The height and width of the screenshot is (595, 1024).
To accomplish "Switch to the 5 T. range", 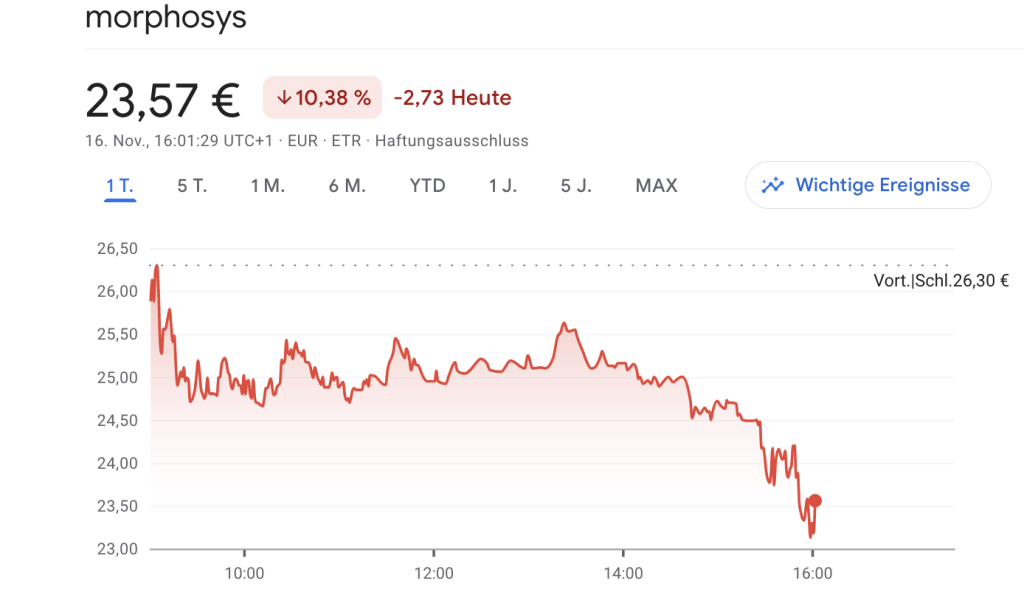I will pos(192,185).
